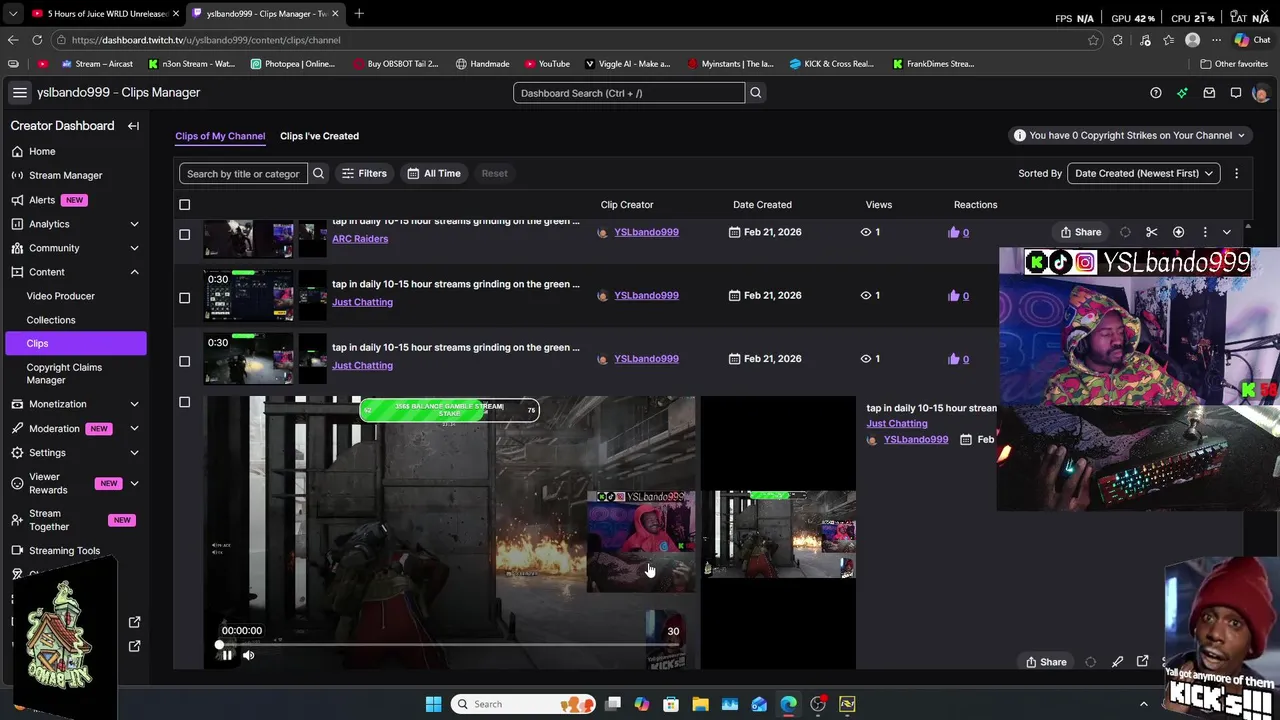Collapse the Creator Dashboard sidebar

coord(133,126)
